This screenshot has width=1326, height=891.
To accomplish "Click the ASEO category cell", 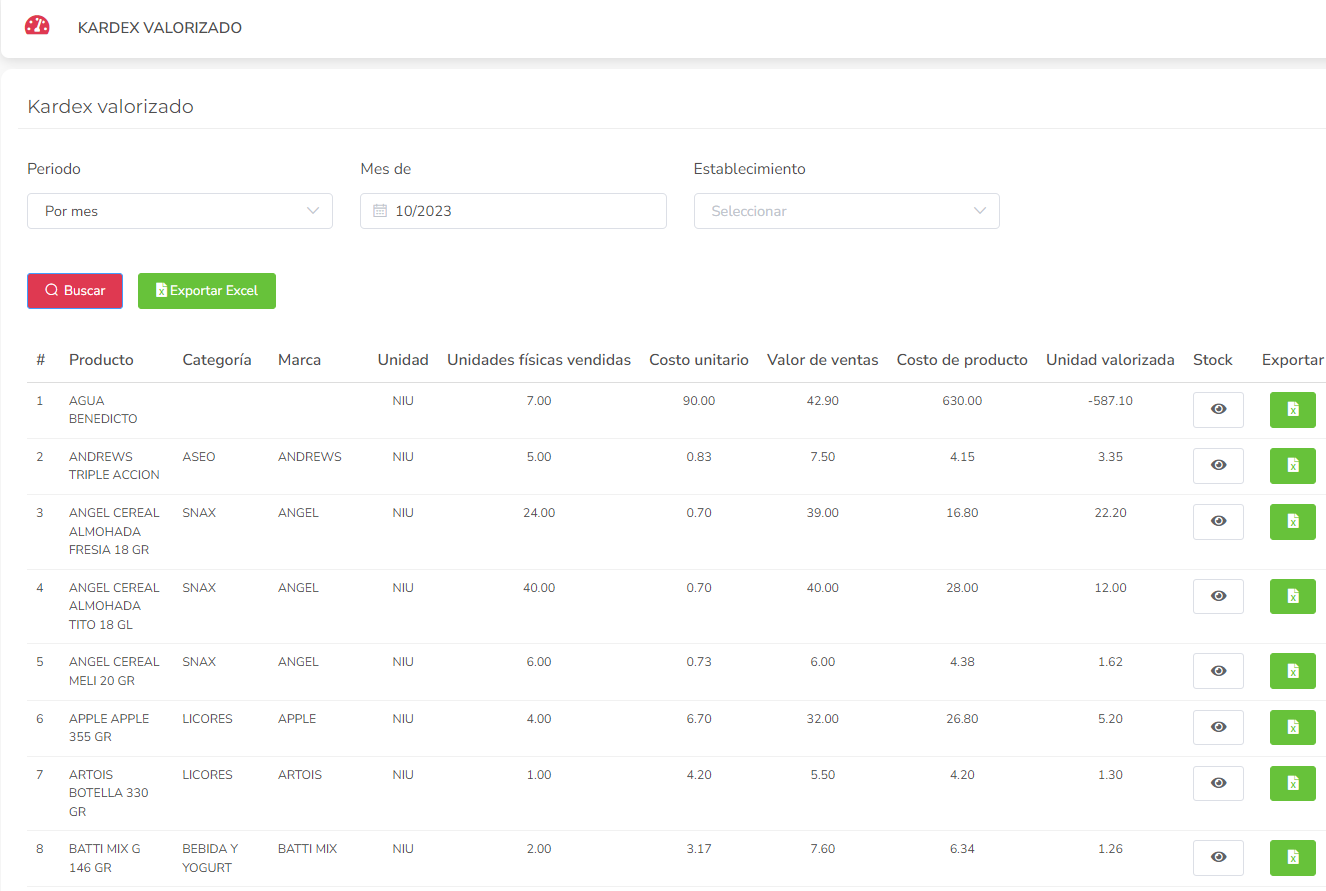I will pos(198,457).
